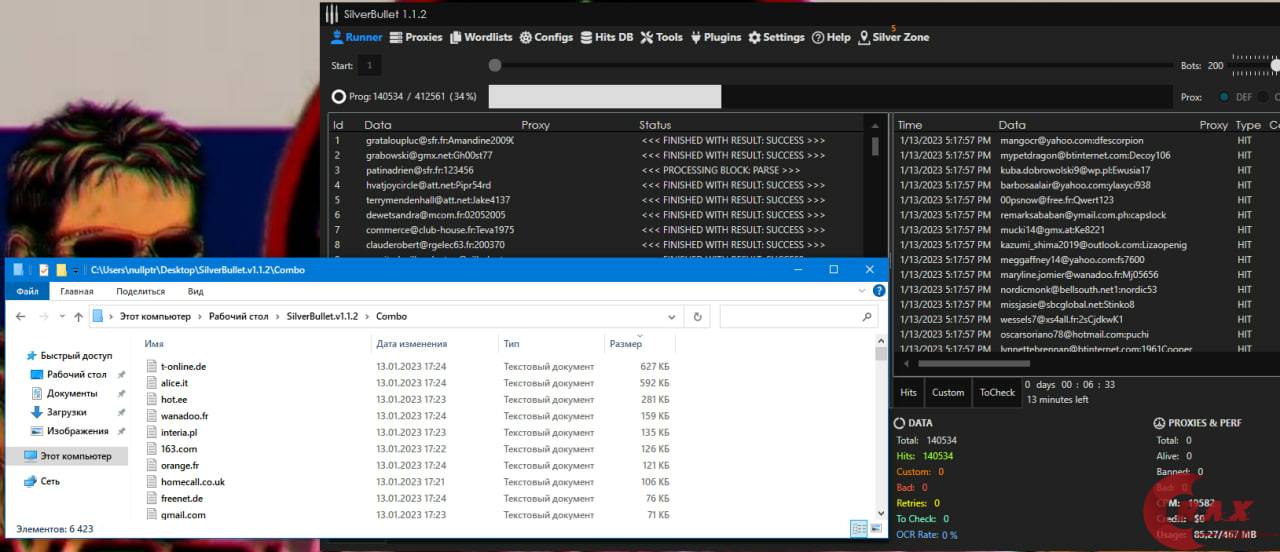Image resolution: width=1280 pixels, height=552 pixels.
Task: Click the Start position slider handle
Action: [x=495, y=66]
